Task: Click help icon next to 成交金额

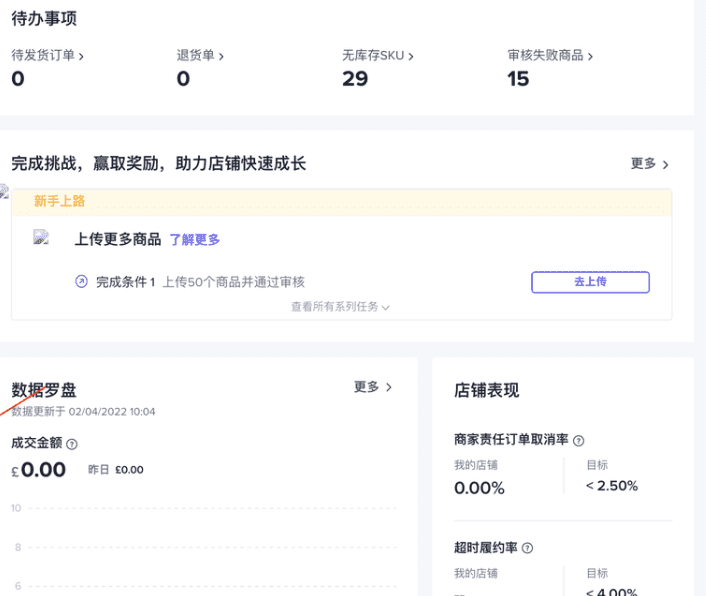Action: coord(72,444)
